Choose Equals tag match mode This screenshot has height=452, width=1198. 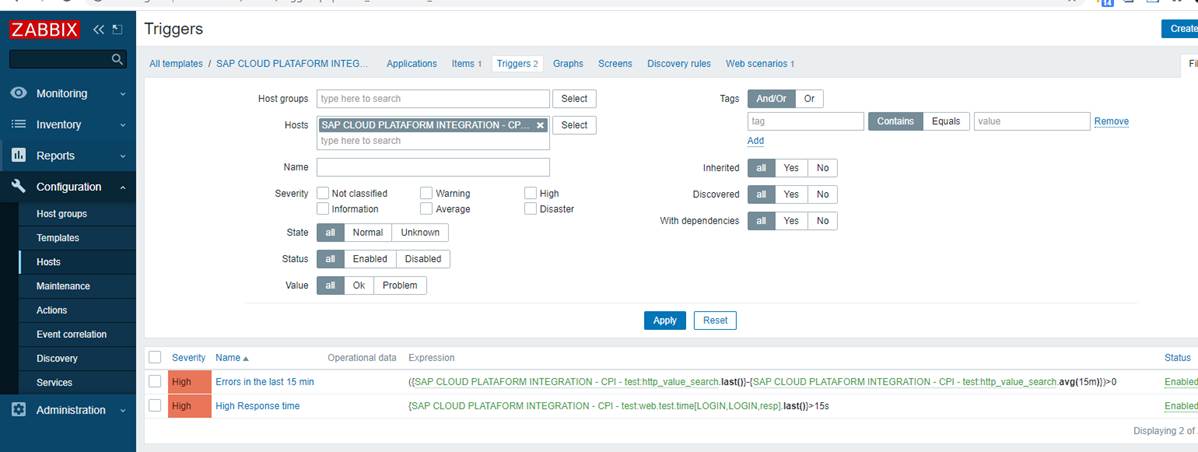pyautogui.click(x=946, y=121)
